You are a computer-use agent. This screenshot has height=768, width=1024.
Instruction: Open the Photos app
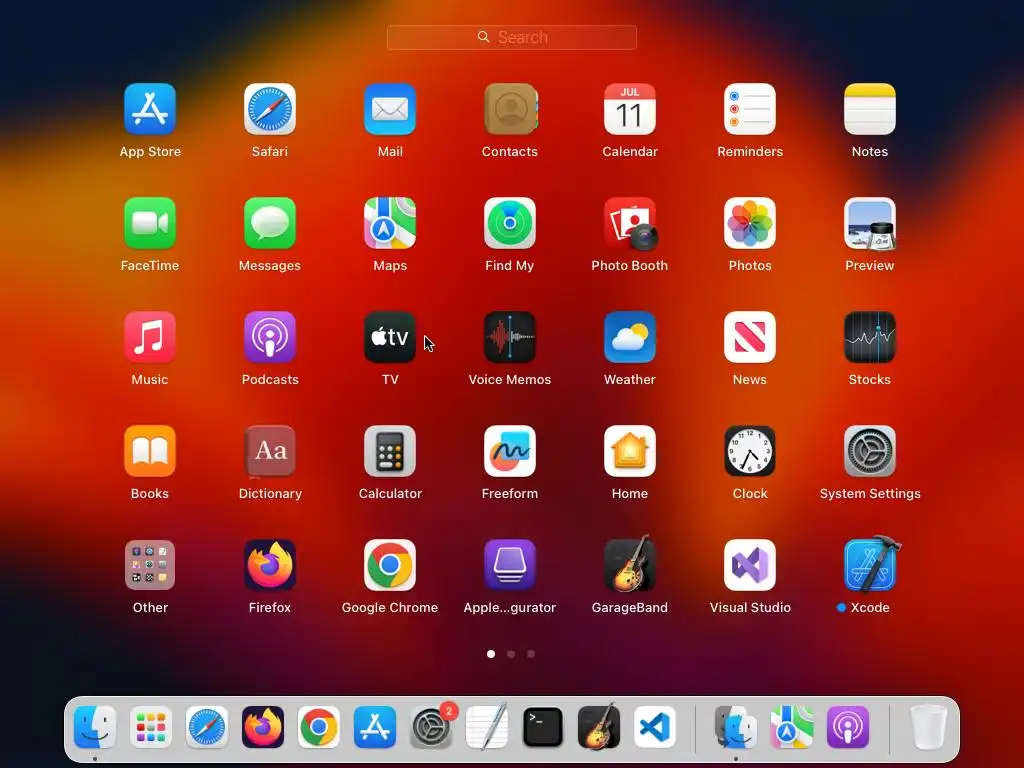(x=750, y=223)
